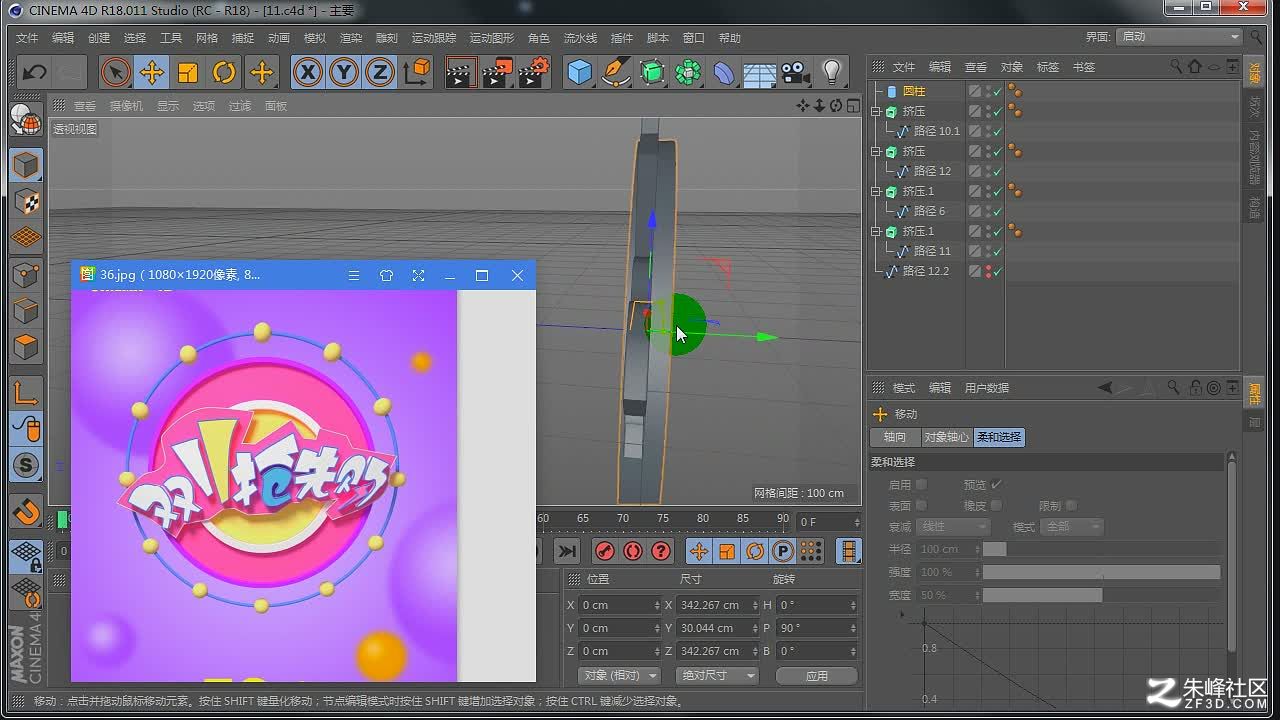Select 圆柱 object in object manager

pyautogui.click(x=914, y=91)
